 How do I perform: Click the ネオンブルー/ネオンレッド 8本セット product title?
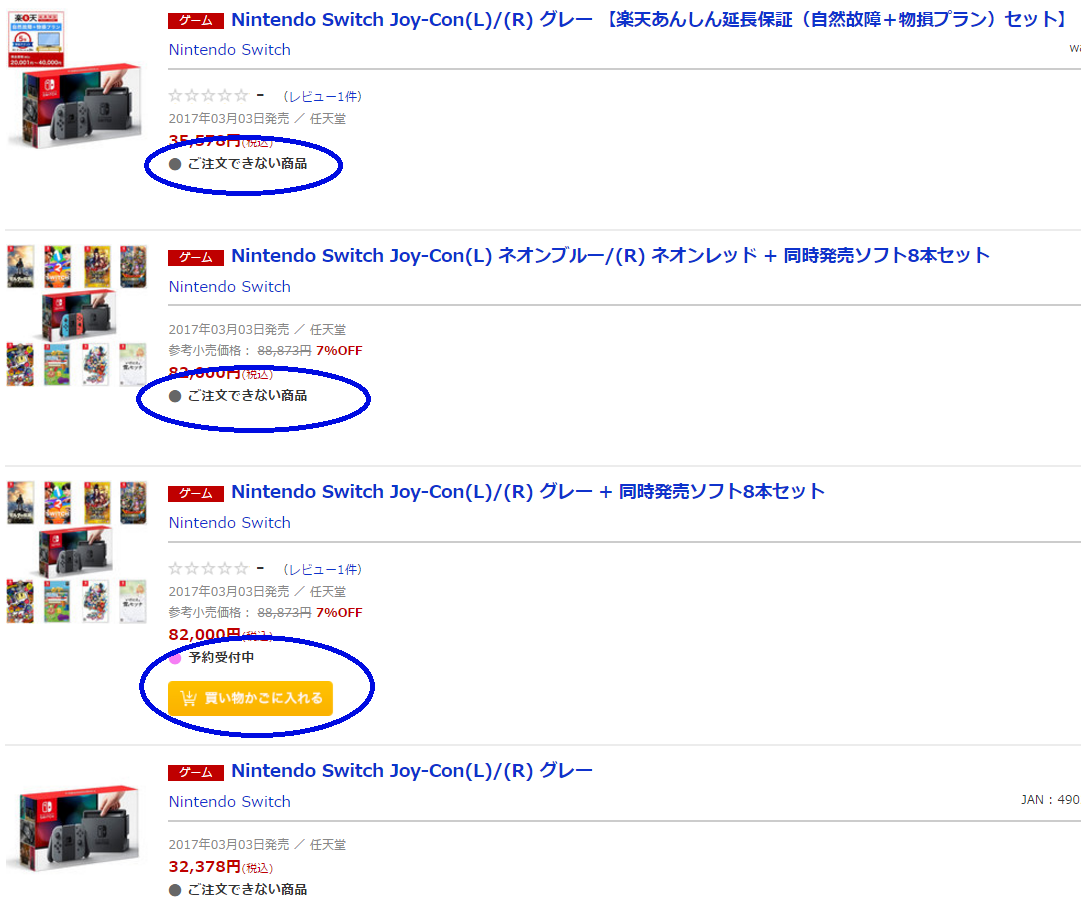coord(610,256)
